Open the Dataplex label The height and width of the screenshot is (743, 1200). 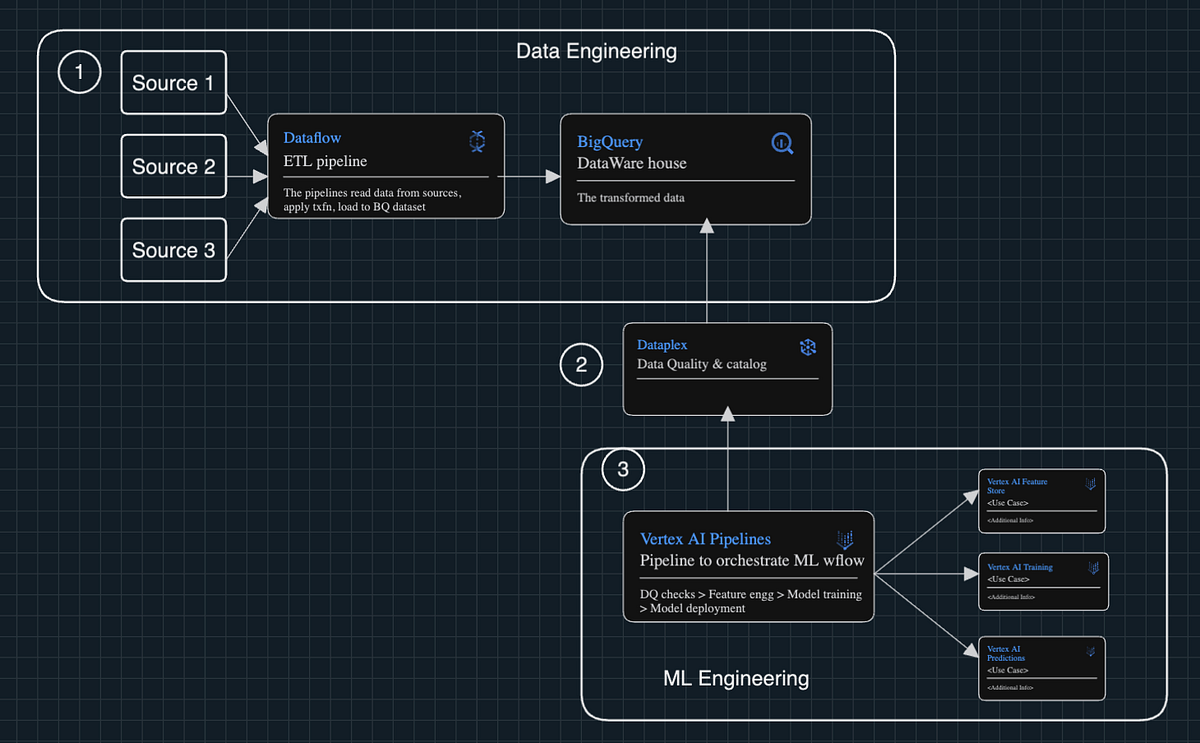662,344
